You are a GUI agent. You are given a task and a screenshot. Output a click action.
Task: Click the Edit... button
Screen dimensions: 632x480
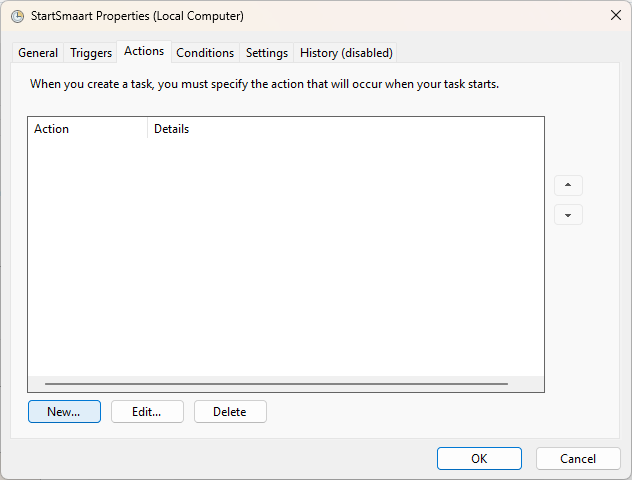[147, 411]
